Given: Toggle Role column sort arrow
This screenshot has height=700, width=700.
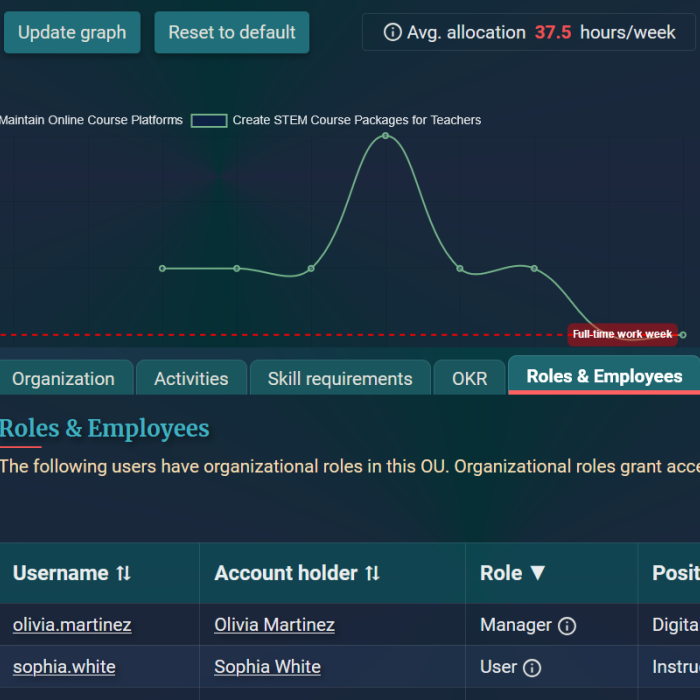Looking at the screenshot, I should [538, 573].
